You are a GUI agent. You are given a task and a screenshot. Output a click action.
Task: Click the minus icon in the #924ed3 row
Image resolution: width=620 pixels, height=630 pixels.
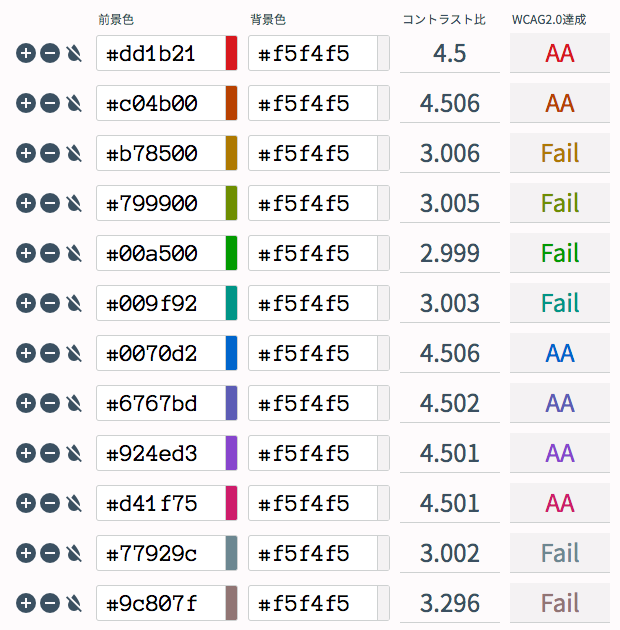50,453
